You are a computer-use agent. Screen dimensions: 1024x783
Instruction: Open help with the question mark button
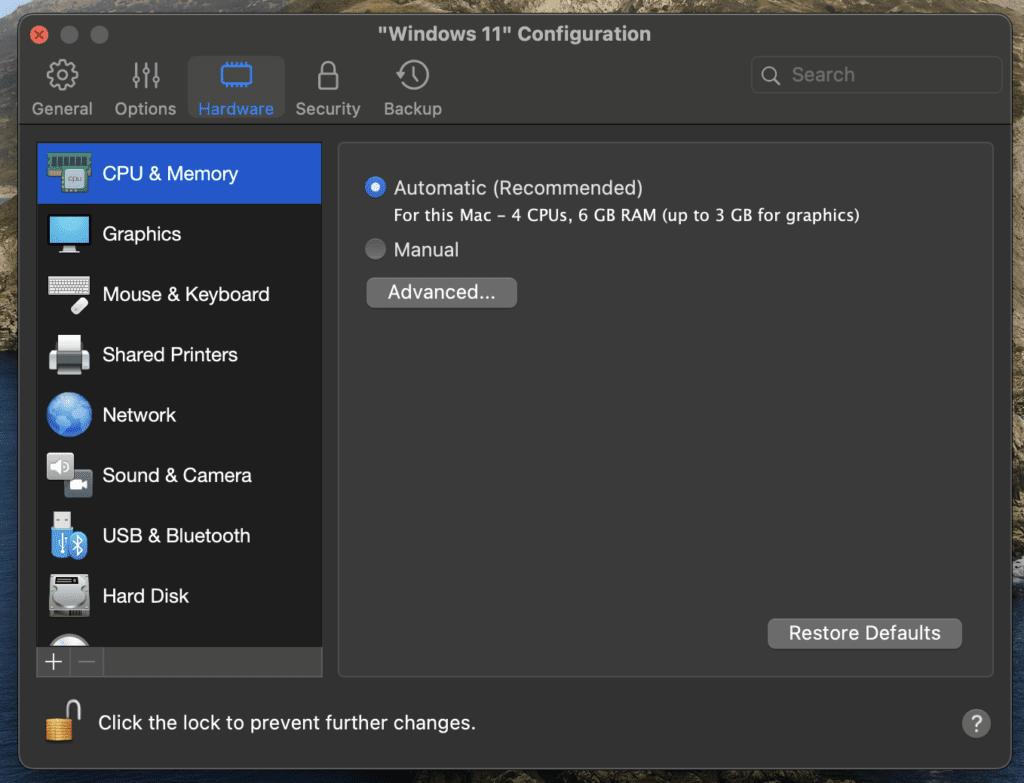[x=976, y=723]
